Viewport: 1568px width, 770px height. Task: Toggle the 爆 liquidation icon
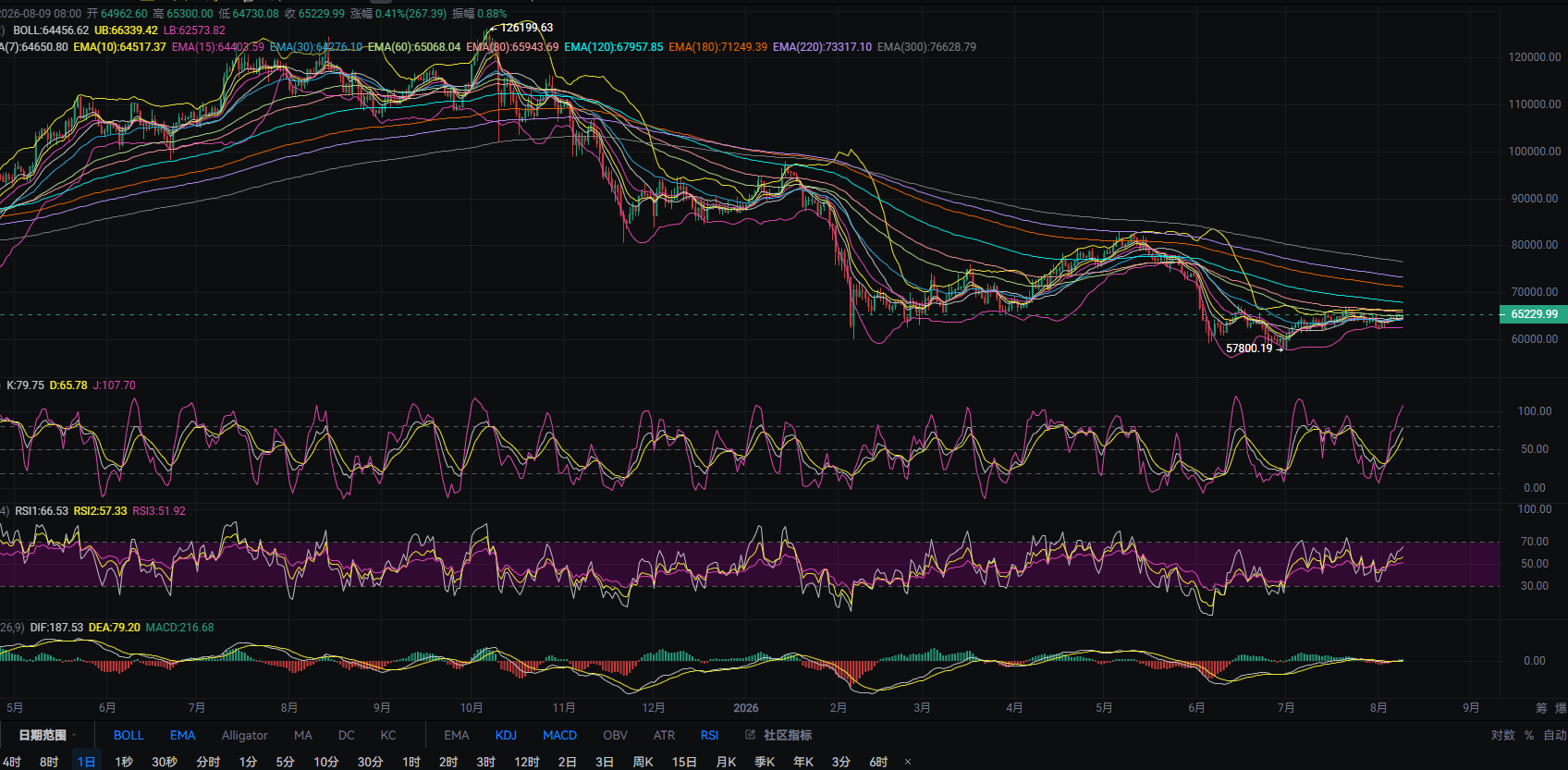[1561, 708]
